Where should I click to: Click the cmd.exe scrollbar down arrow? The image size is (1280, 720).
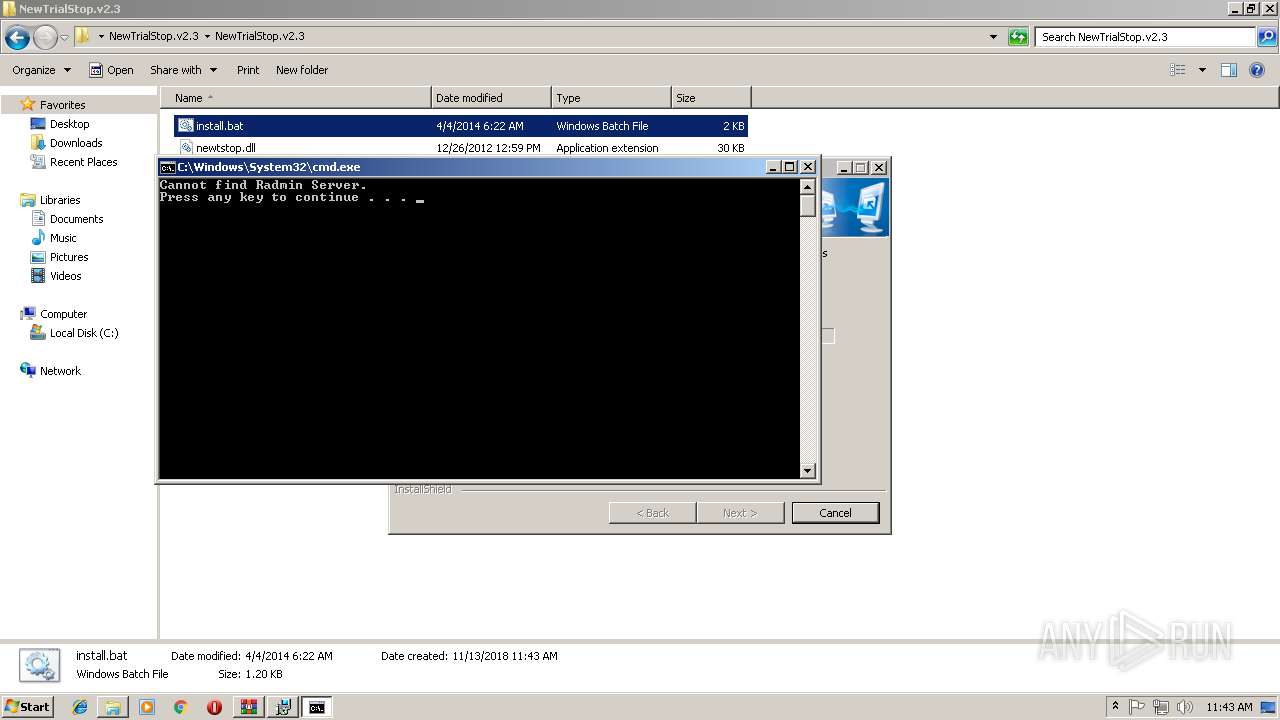click(x=808, y=471)
